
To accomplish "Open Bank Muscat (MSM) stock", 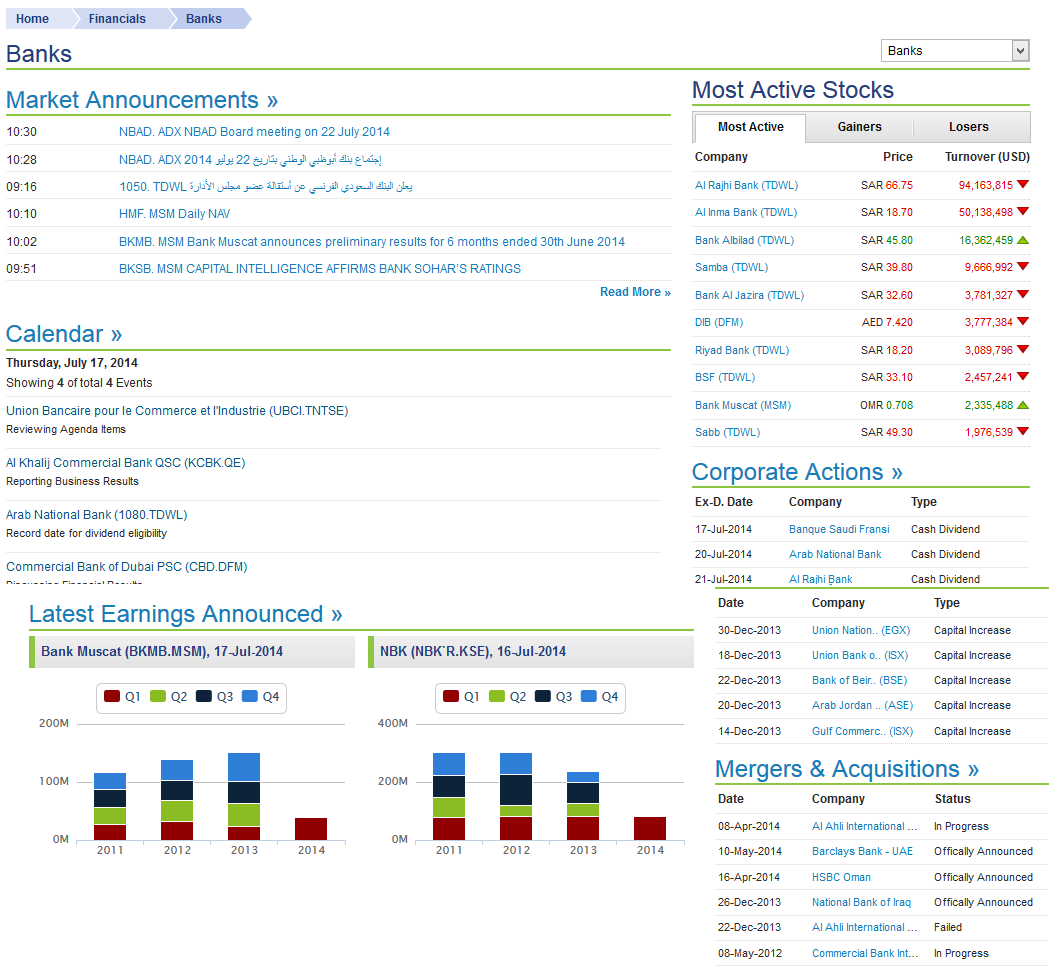I will coord(743,405).
